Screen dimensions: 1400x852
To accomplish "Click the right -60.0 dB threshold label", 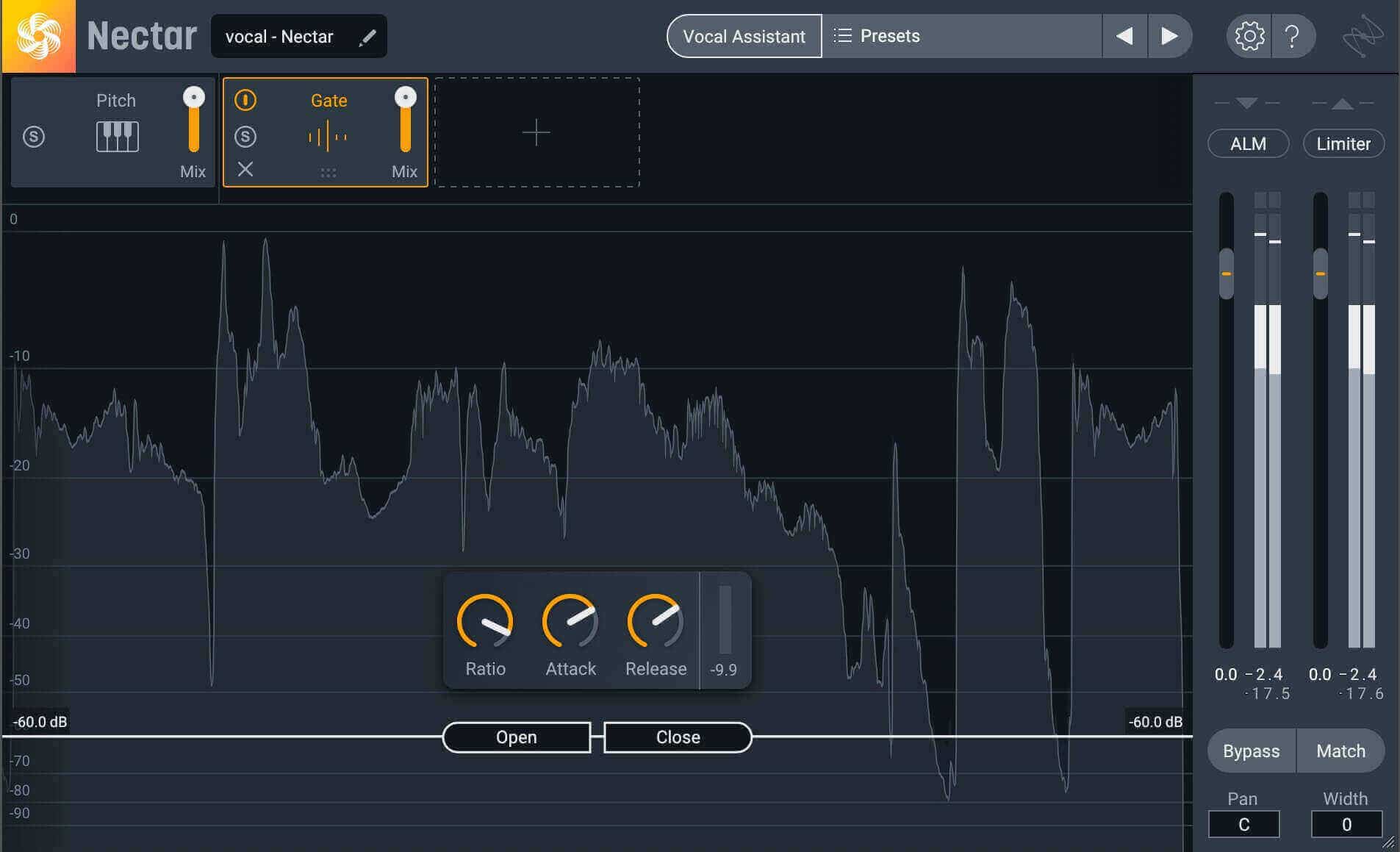I will (x=1155, y=722).
